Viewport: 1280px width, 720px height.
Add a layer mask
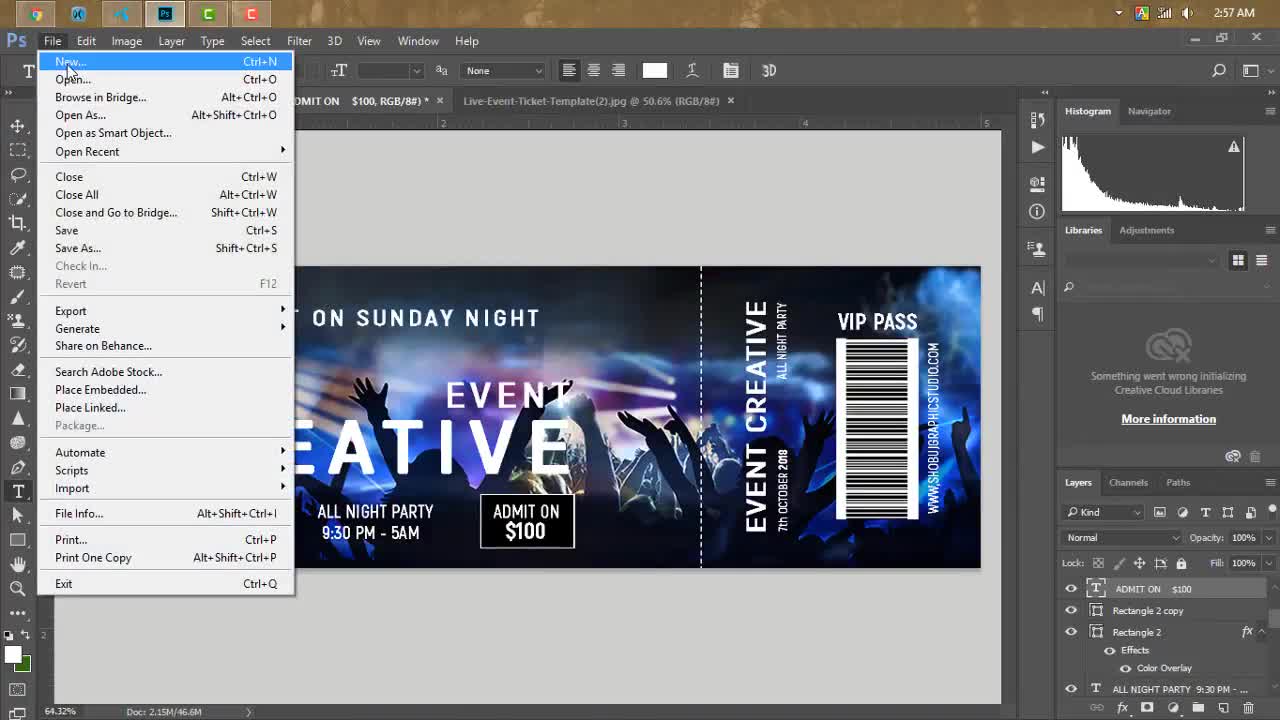pyautogui.click(x=1147, y=708)
